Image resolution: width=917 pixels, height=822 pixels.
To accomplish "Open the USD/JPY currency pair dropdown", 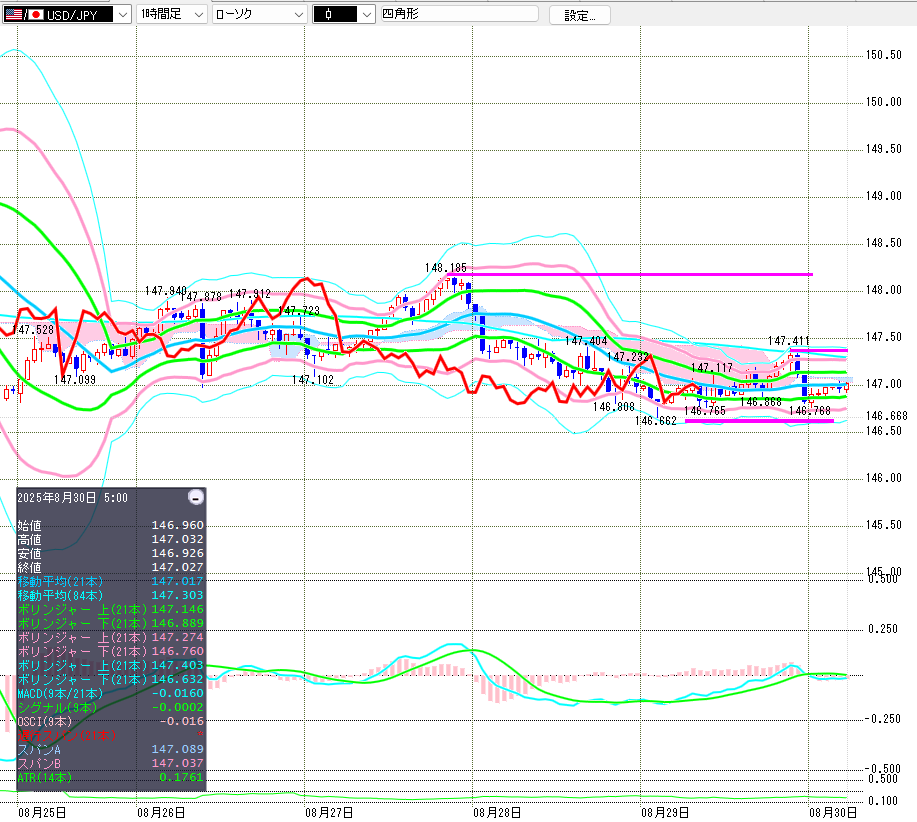I will click(122, 15).
